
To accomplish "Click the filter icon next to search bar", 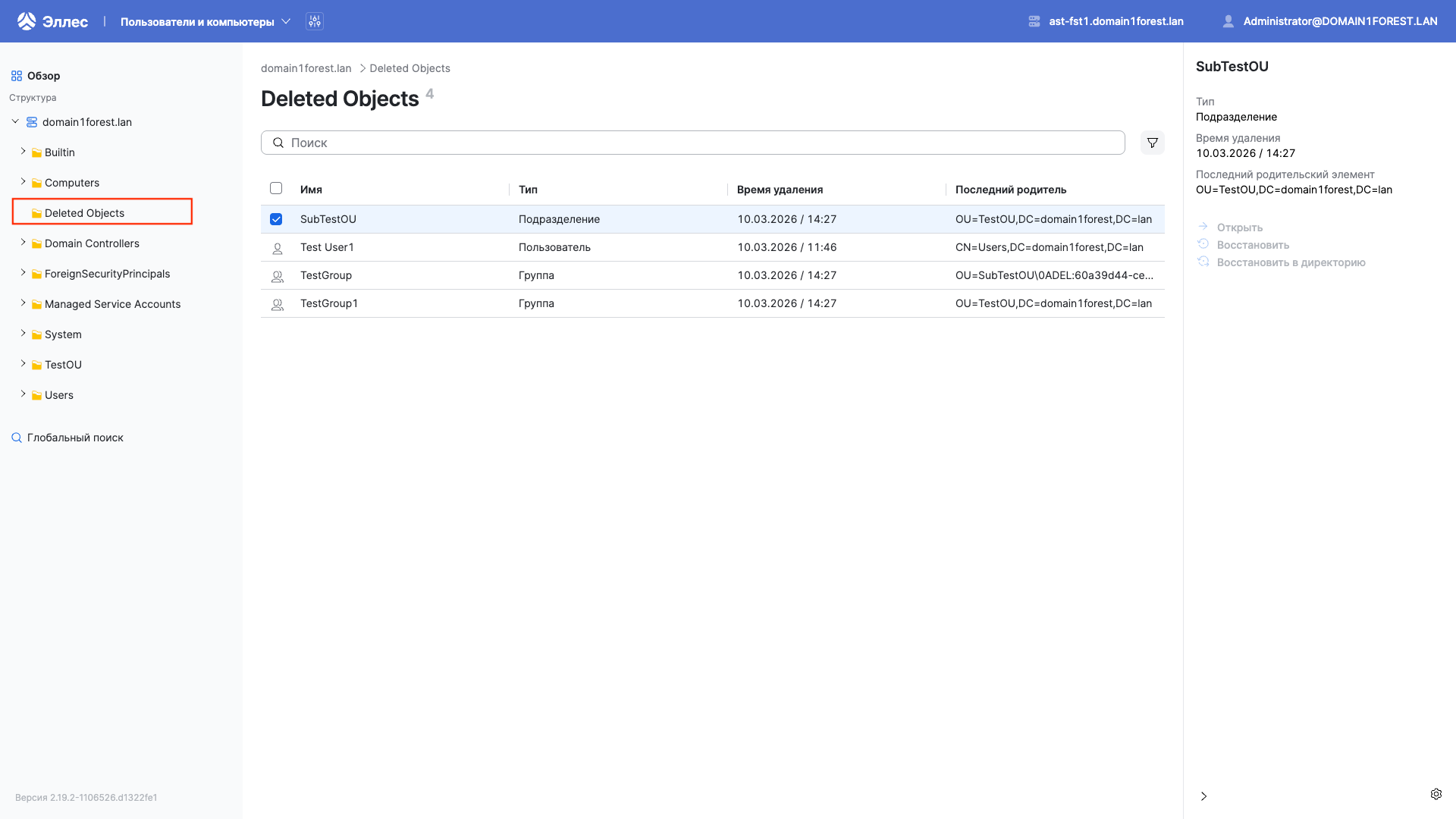I will click(1152, 143).
